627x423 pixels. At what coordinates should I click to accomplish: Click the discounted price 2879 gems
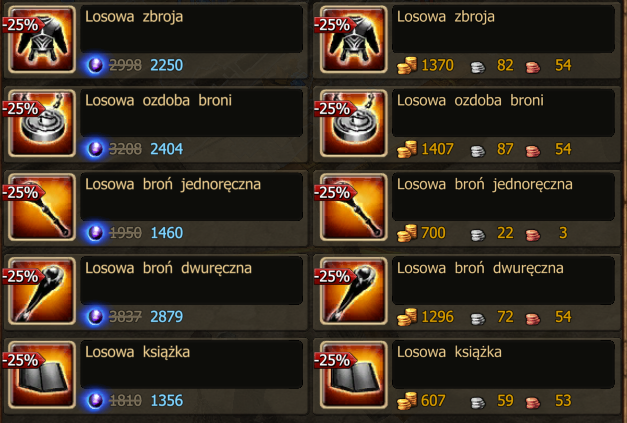pyautogui.click(x=166, y=317)
